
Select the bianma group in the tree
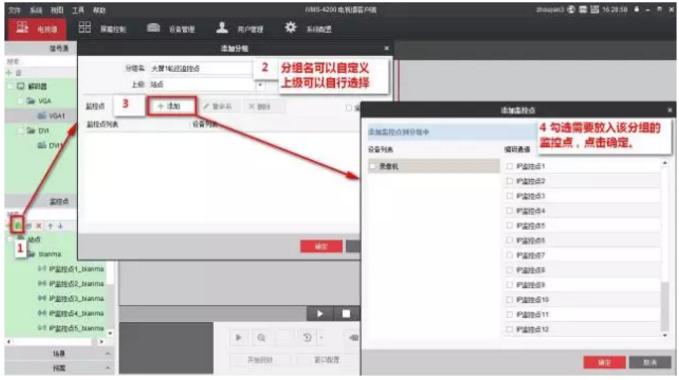pos(45,254)
